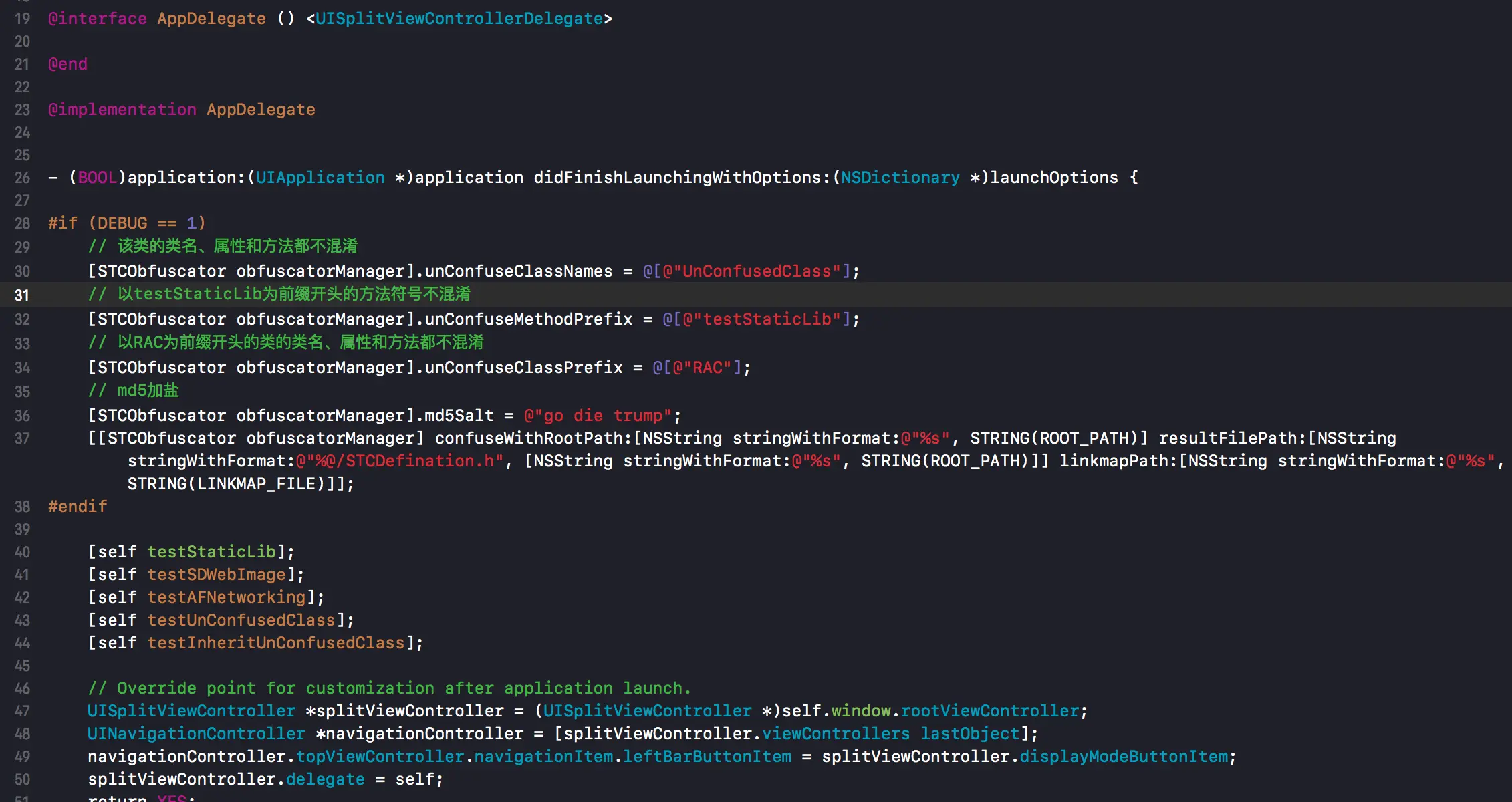Viewport: 1512px width, 802px height.
Task: Click the #if (DEBUG == 1) directive
Action: click(126, 223)
